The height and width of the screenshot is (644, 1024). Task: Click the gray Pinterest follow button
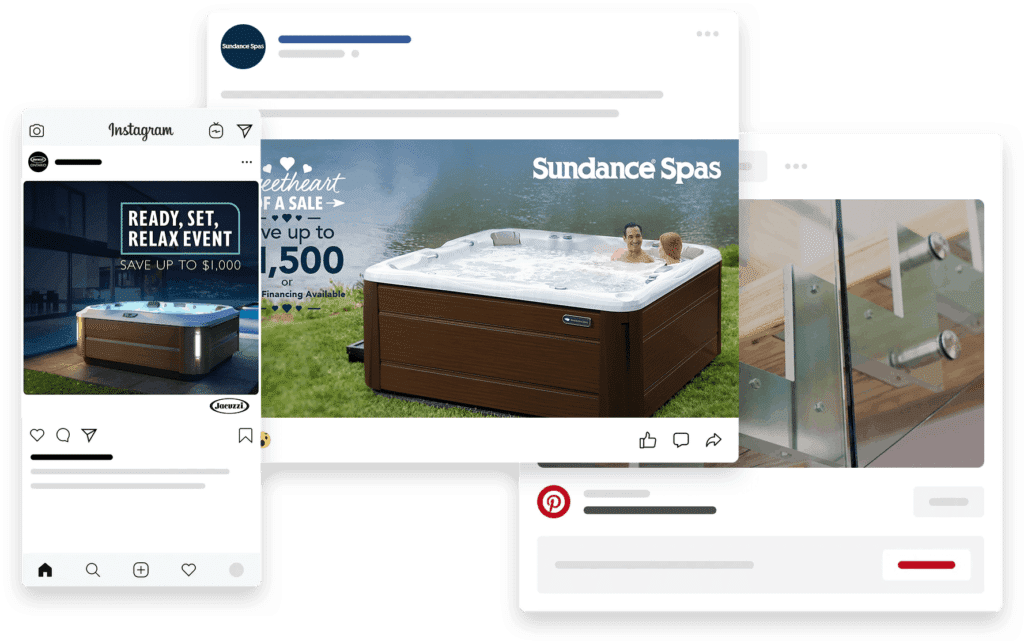click(948, 502)
